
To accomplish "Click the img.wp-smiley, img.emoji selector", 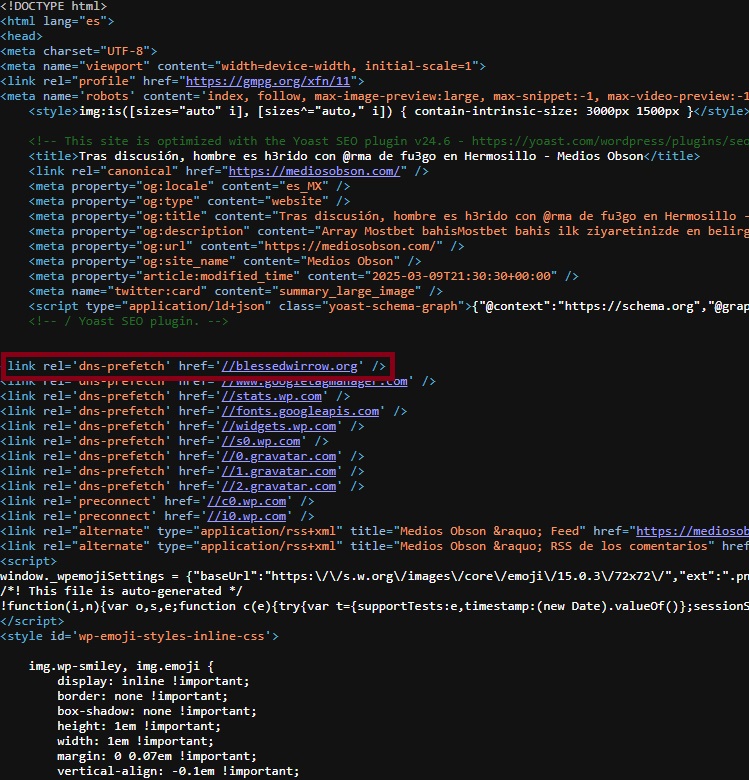I will (121, 666).
